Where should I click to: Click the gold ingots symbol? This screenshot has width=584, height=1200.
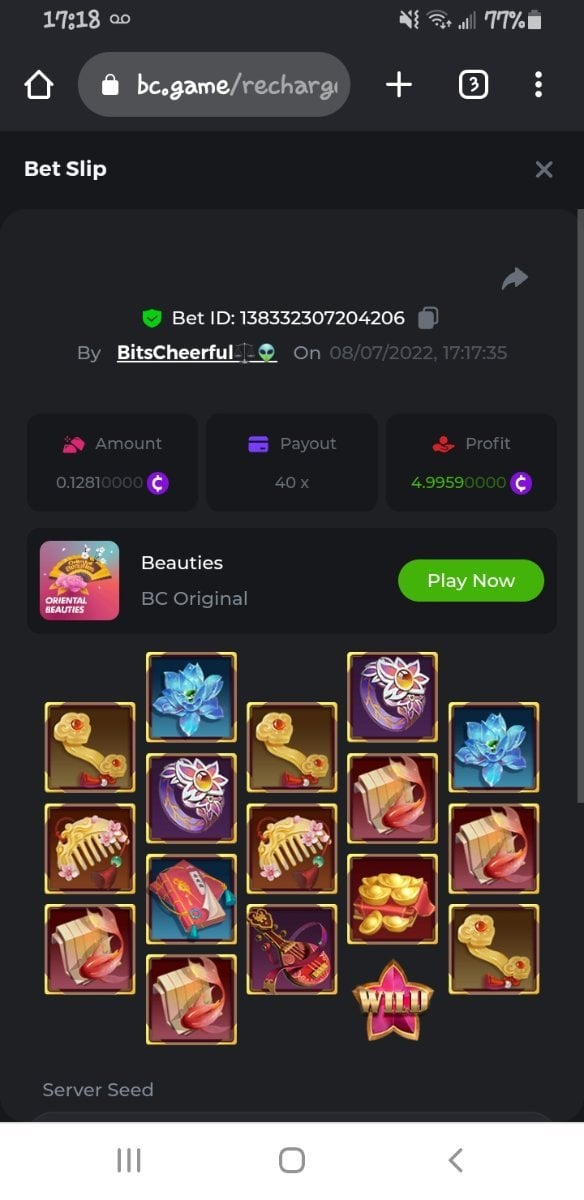coord(392,899)
